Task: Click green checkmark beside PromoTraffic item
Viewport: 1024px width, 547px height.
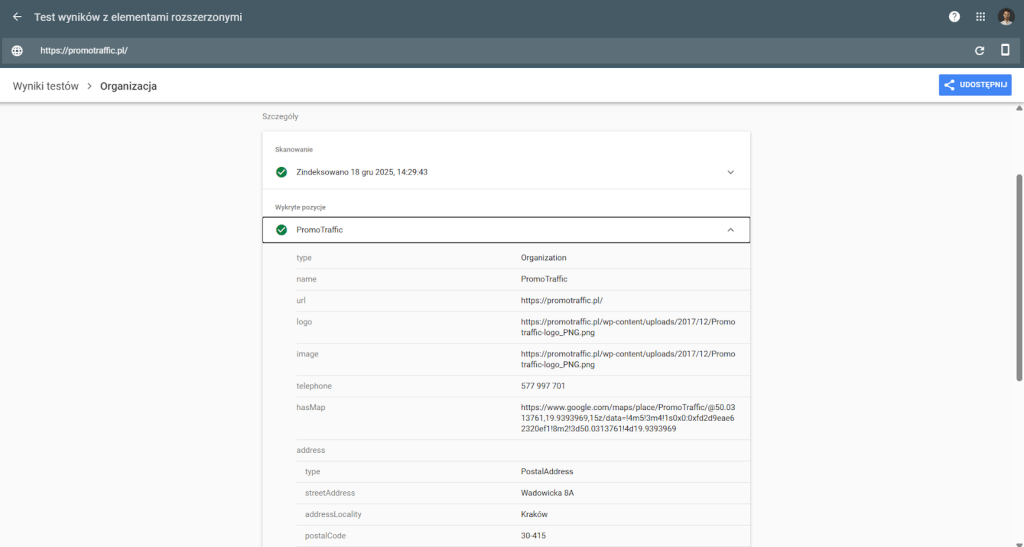Action: click(282, 230)
